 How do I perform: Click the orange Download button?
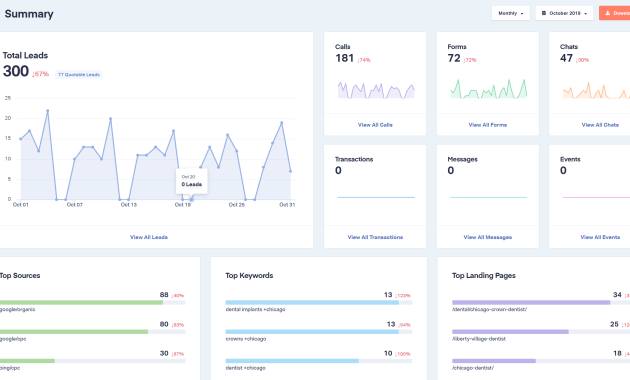tap(615, 13)
